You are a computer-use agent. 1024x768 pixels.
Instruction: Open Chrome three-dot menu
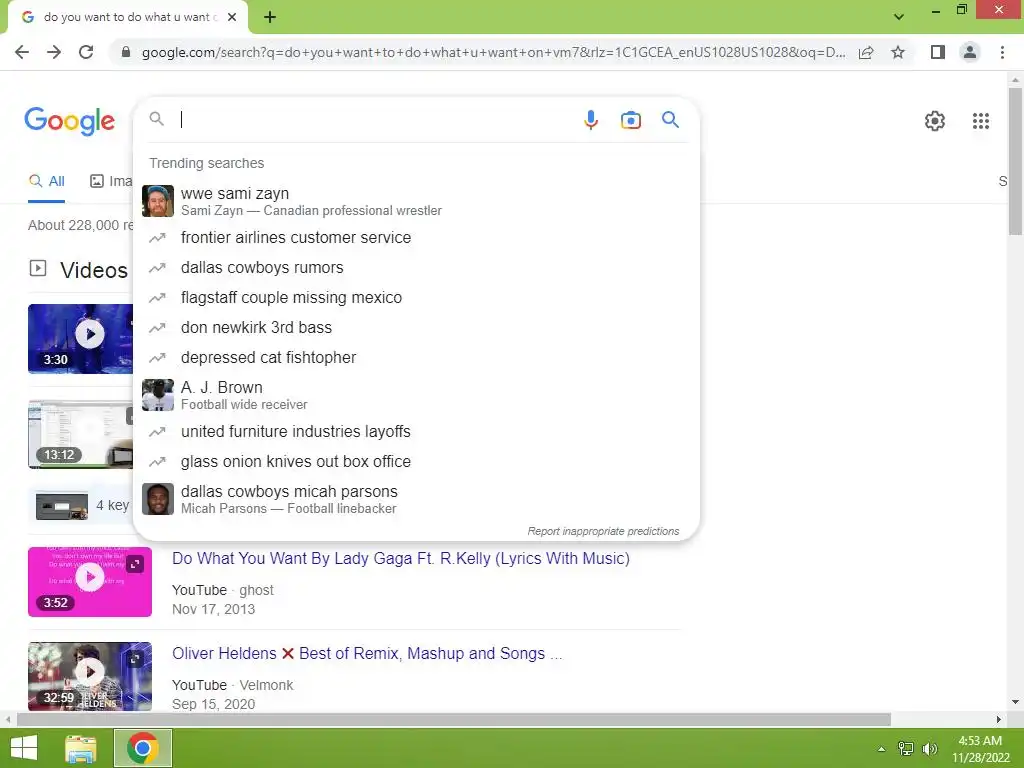tap(1002, 52)
